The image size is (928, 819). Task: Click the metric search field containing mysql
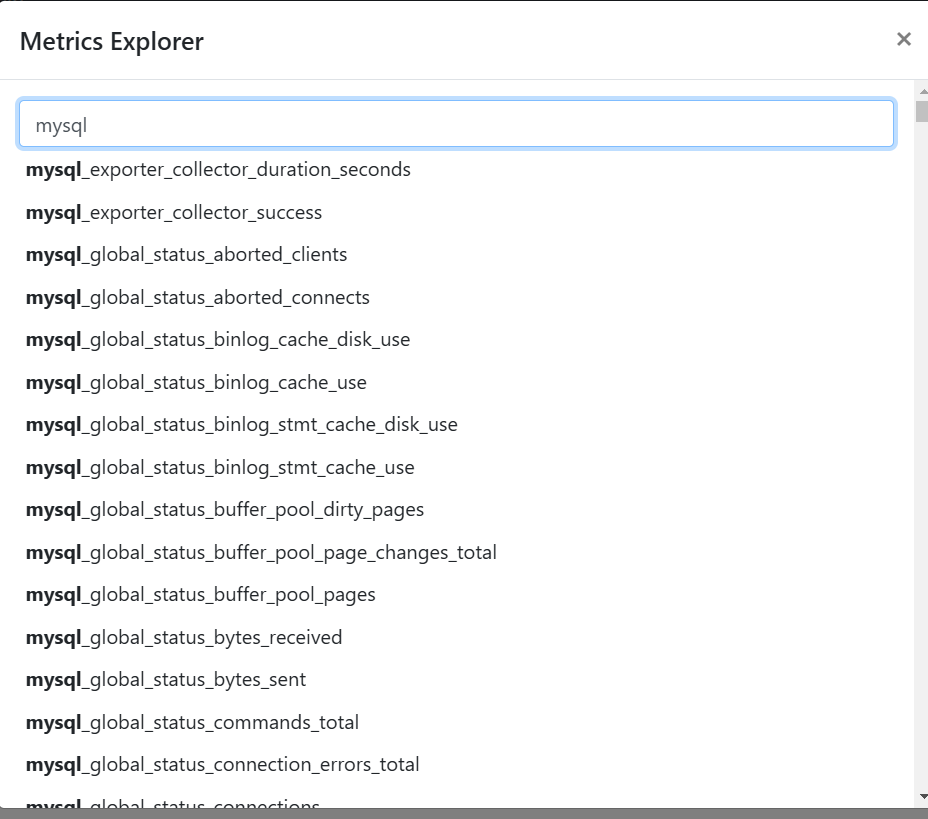pos(456,124)
